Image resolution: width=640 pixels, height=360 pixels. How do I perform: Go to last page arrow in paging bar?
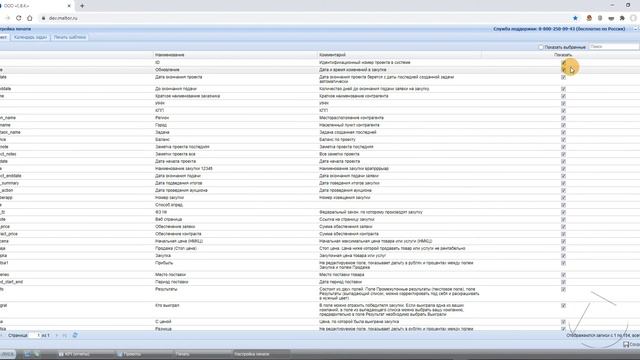64,335
